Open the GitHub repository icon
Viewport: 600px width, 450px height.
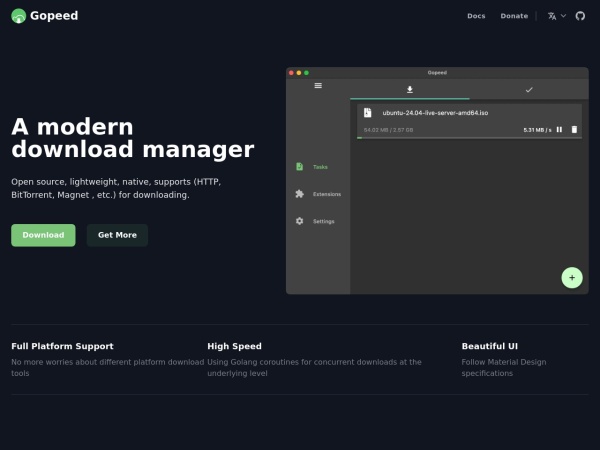pos(580,16)
